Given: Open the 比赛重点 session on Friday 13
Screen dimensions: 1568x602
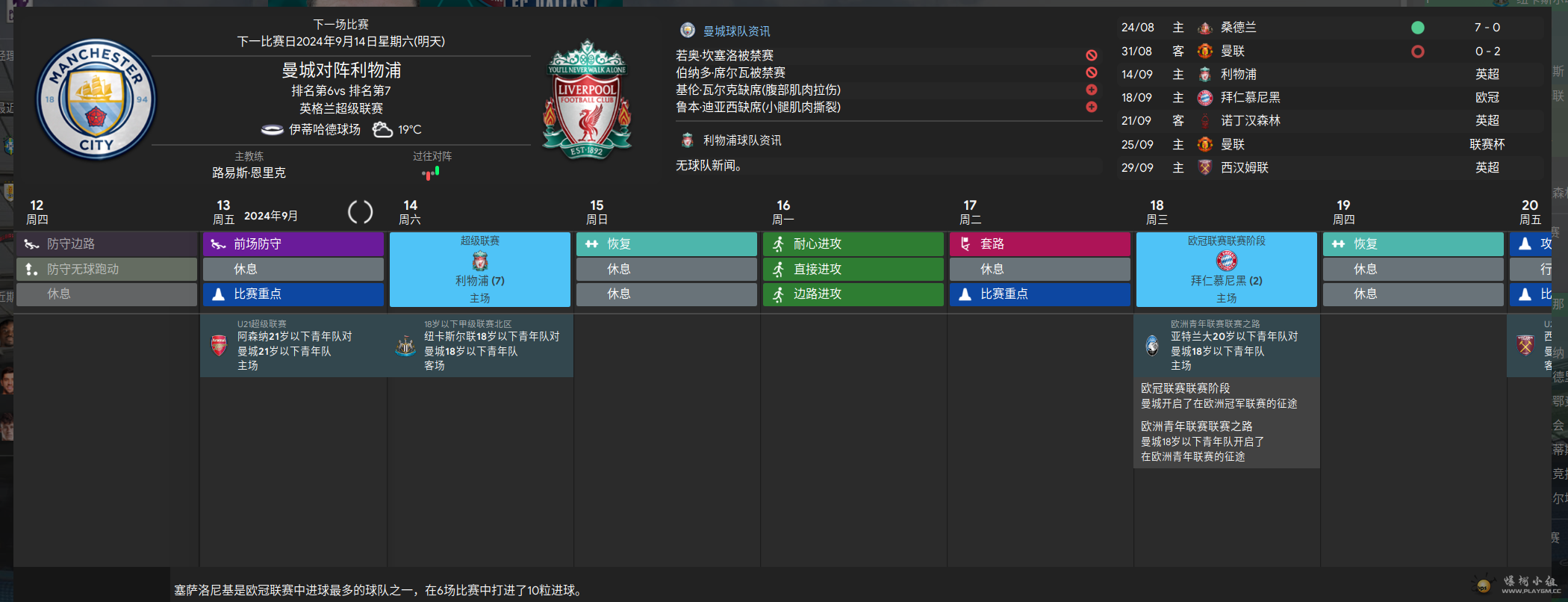Looking at the screenshot, I should 293,294.
